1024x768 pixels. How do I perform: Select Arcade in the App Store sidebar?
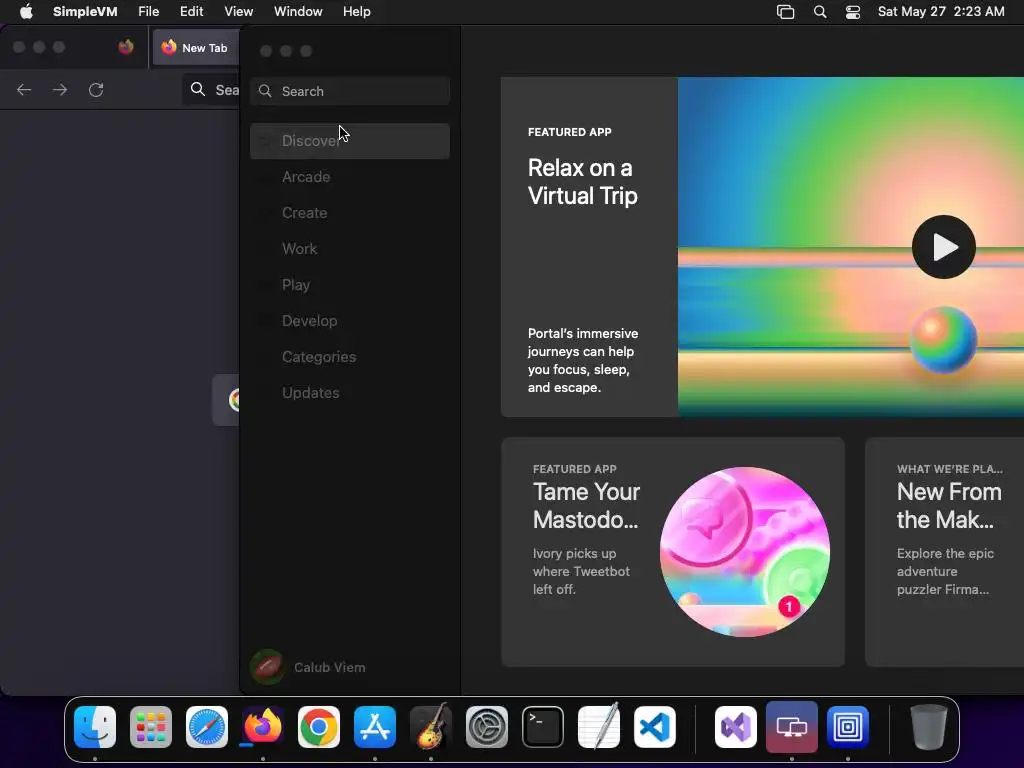click(x=350, y=177)
